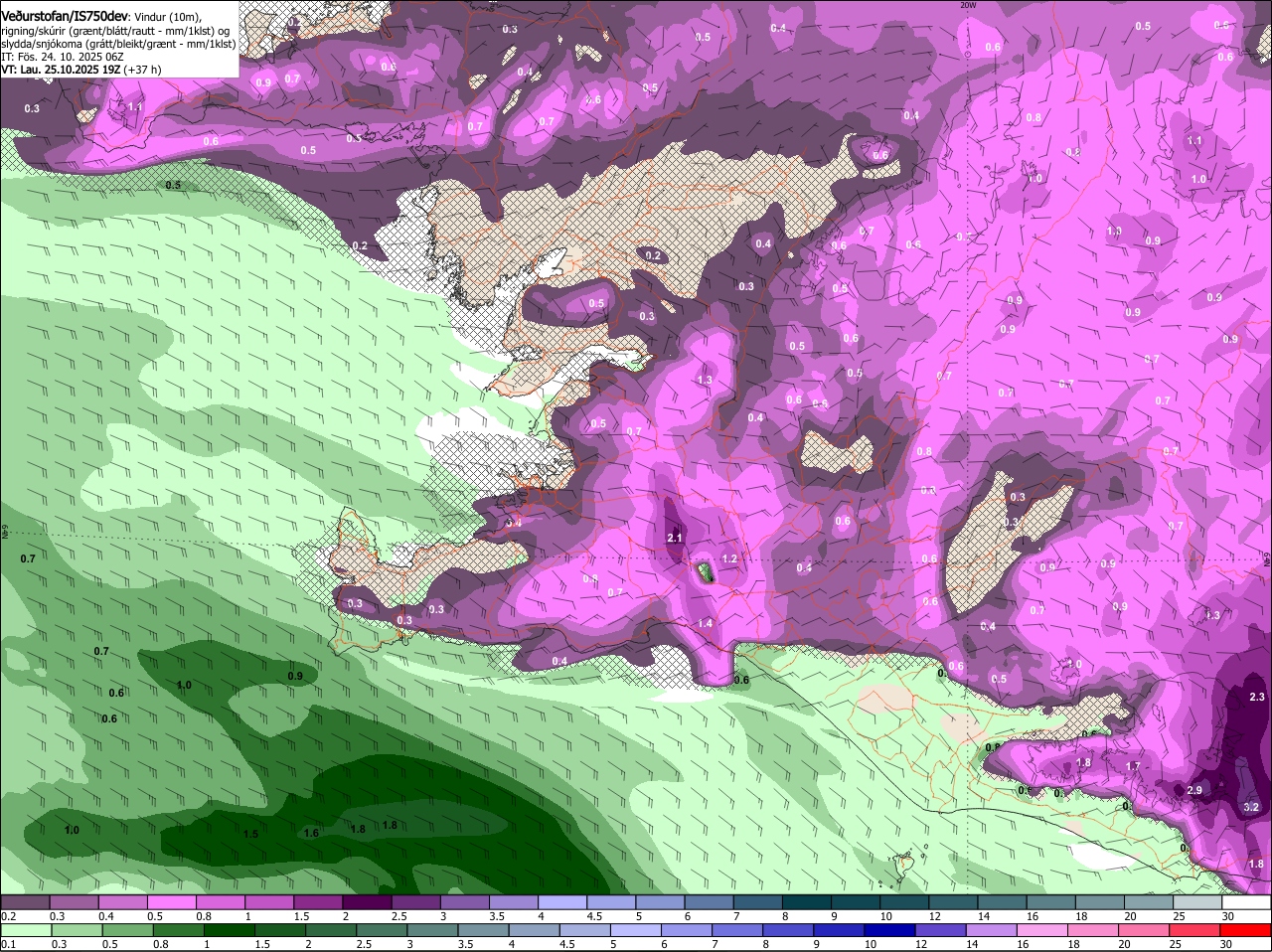Select the darkest purple 2 mm snow legend swatch
Viewport: 1272px width, 952px height.
[367, 902]
